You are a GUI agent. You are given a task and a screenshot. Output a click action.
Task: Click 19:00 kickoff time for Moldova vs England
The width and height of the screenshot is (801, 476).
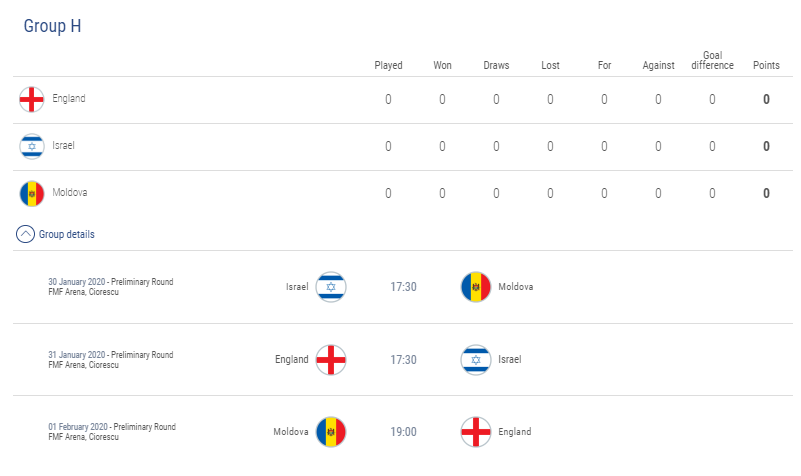(x=404, y=432)
